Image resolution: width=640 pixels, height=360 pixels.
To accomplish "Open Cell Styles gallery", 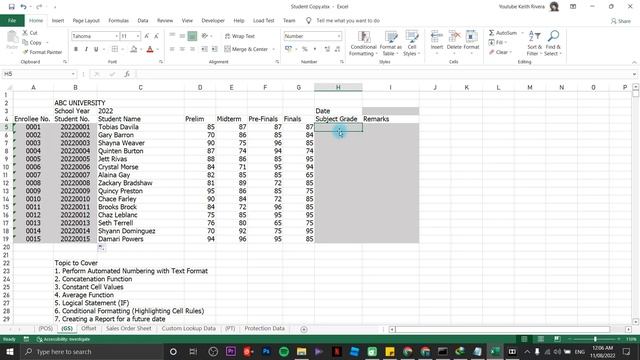I will [x=411, y=43].
